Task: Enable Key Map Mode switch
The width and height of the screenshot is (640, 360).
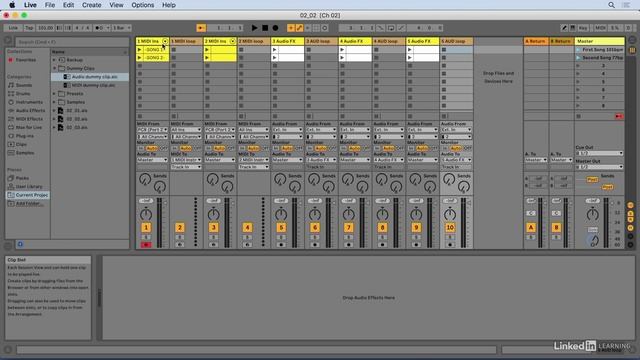Action: 583,28
